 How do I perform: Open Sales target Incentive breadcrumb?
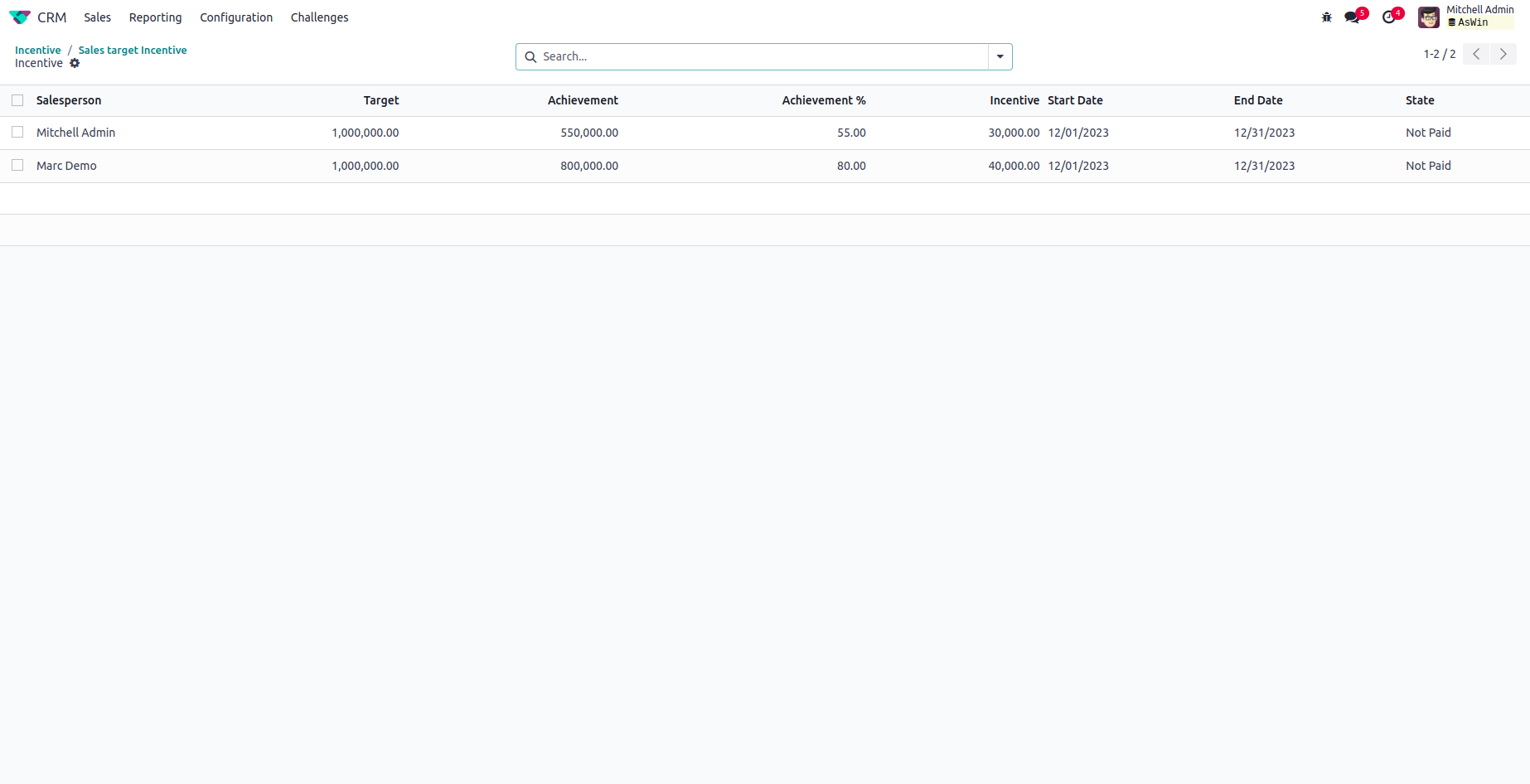tap(133, 50)
